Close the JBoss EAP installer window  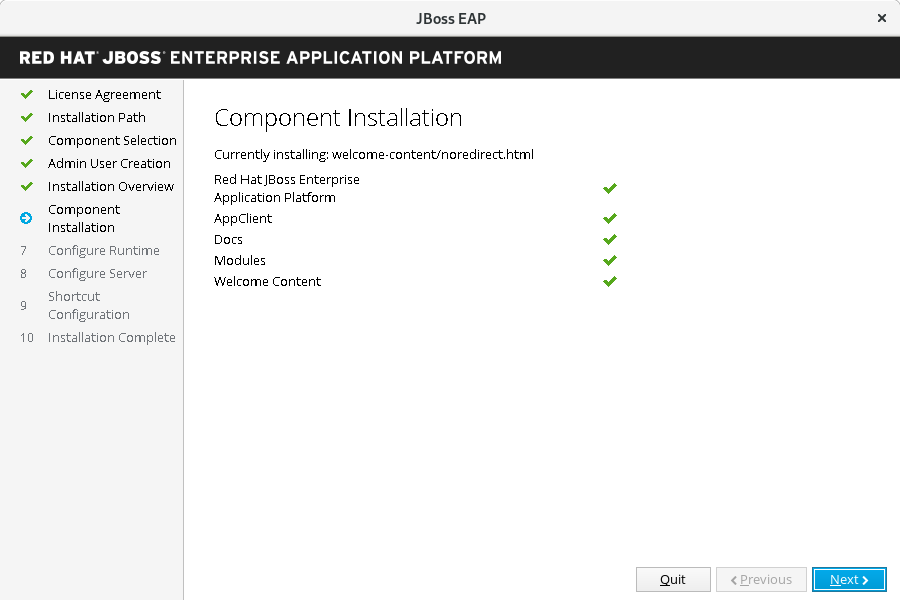click(881, 18)
